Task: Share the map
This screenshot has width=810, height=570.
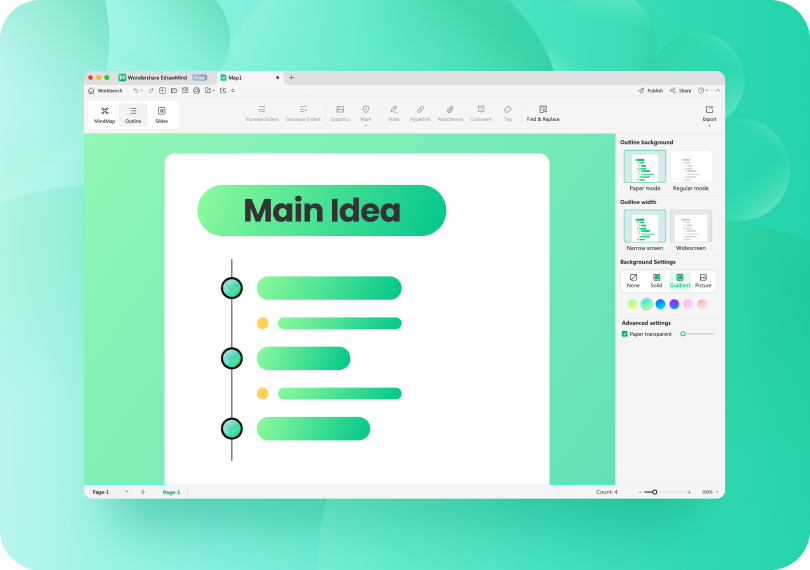Action: (x=680, y=90)
